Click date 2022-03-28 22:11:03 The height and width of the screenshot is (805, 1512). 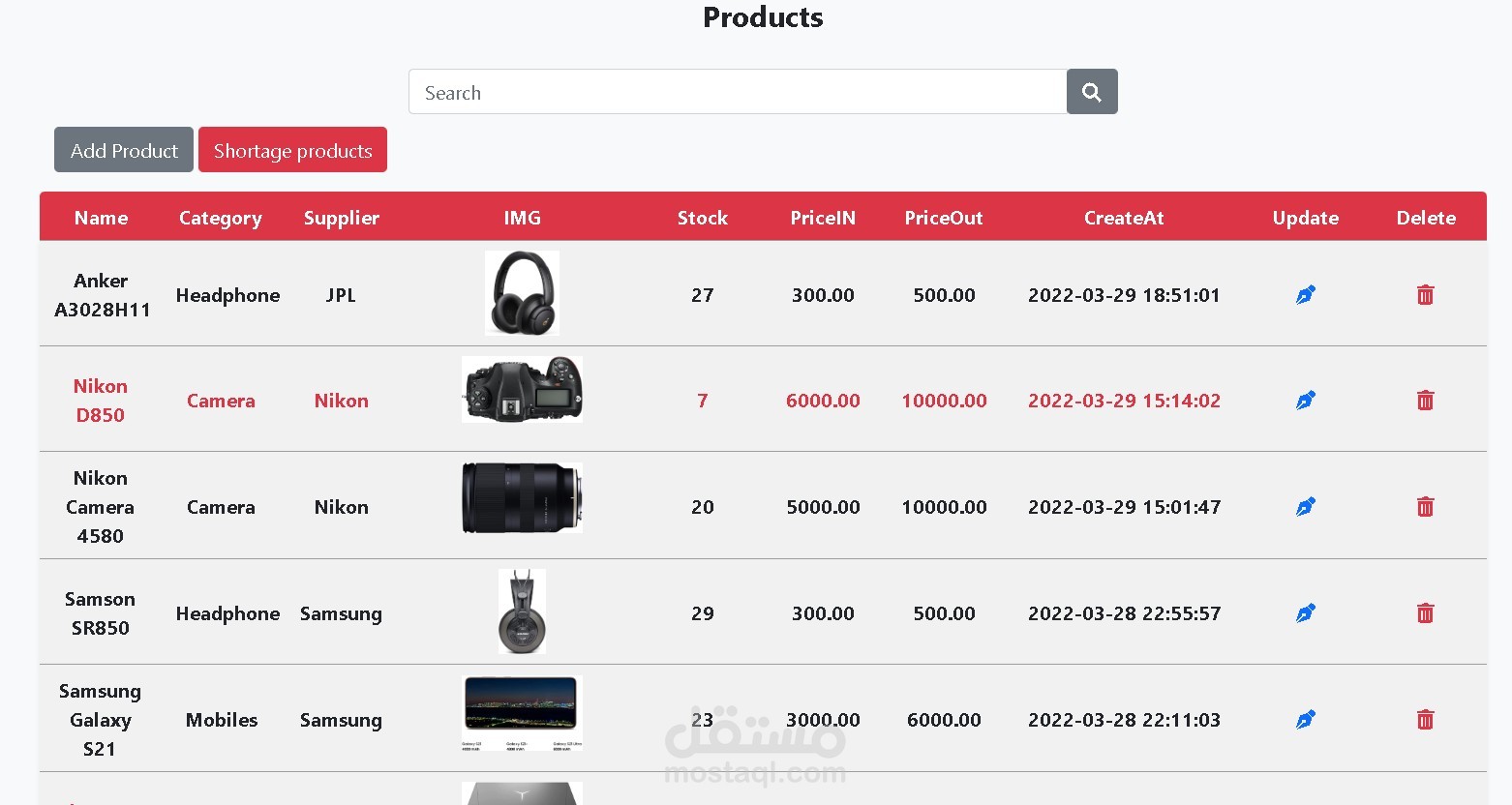[1124, 720]
